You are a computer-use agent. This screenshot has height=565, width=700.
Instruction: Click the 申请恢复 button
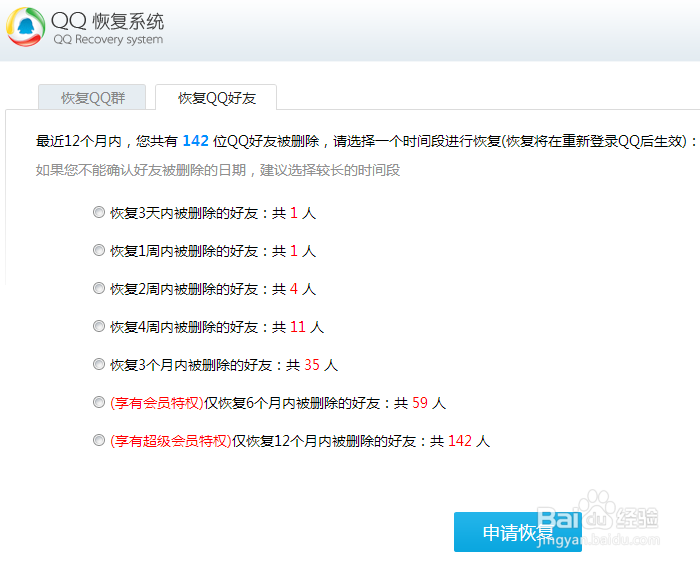pyautogui.click(x=517, y=532)
